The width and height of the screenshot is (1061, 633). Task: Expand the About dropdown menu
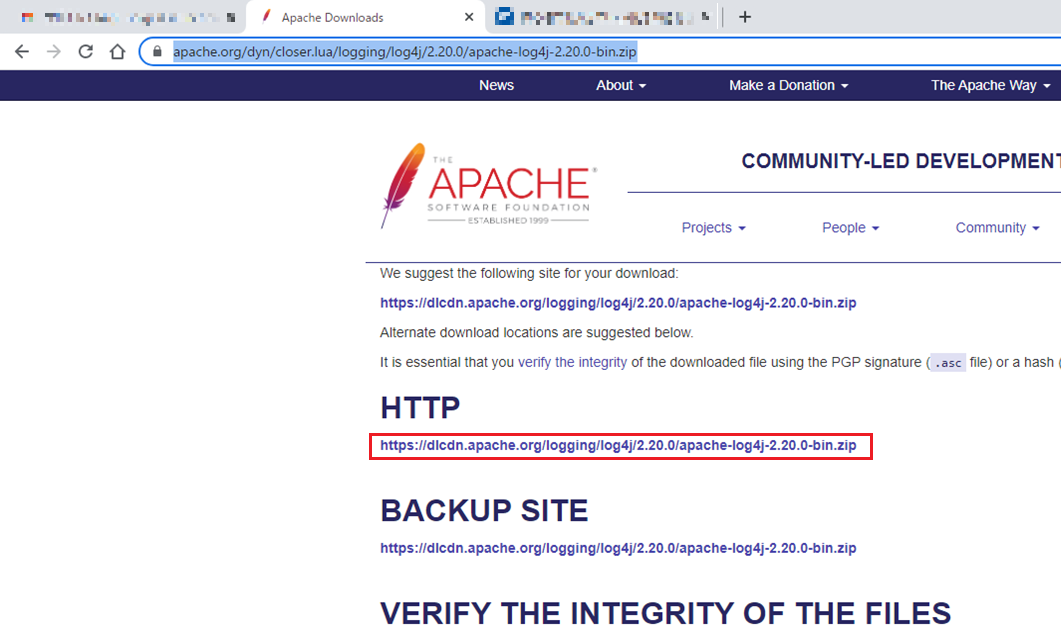click(x=620, y=85)
